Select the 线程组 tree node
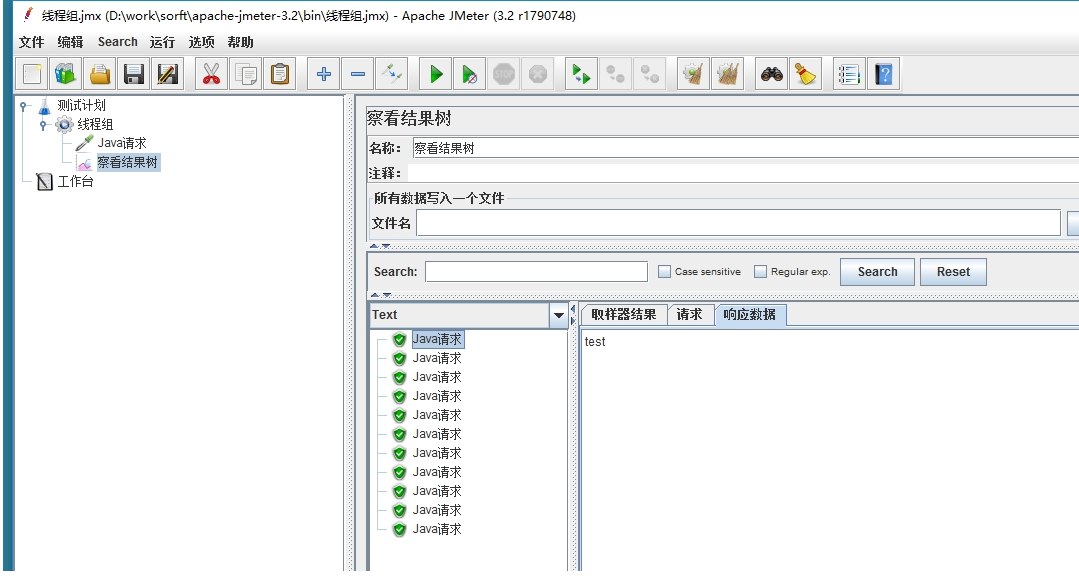Viewport: 1079px width, 584px height. pyautogui.click(x=95, y=125)
